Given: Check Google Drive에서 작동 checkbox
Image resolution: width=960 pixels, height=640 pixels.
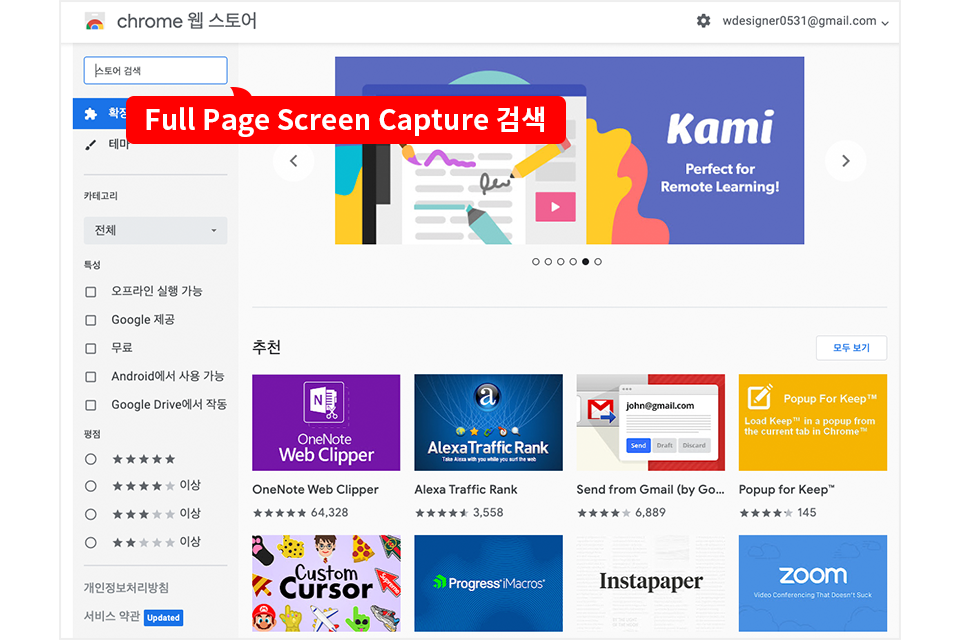Looking at the screenshot, I should click(x=91, y=405).
